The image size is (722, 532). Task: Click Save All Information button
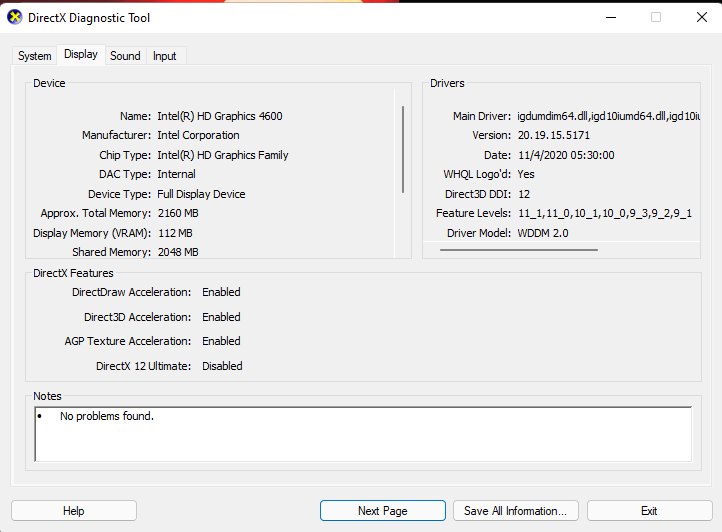(515, 511)
